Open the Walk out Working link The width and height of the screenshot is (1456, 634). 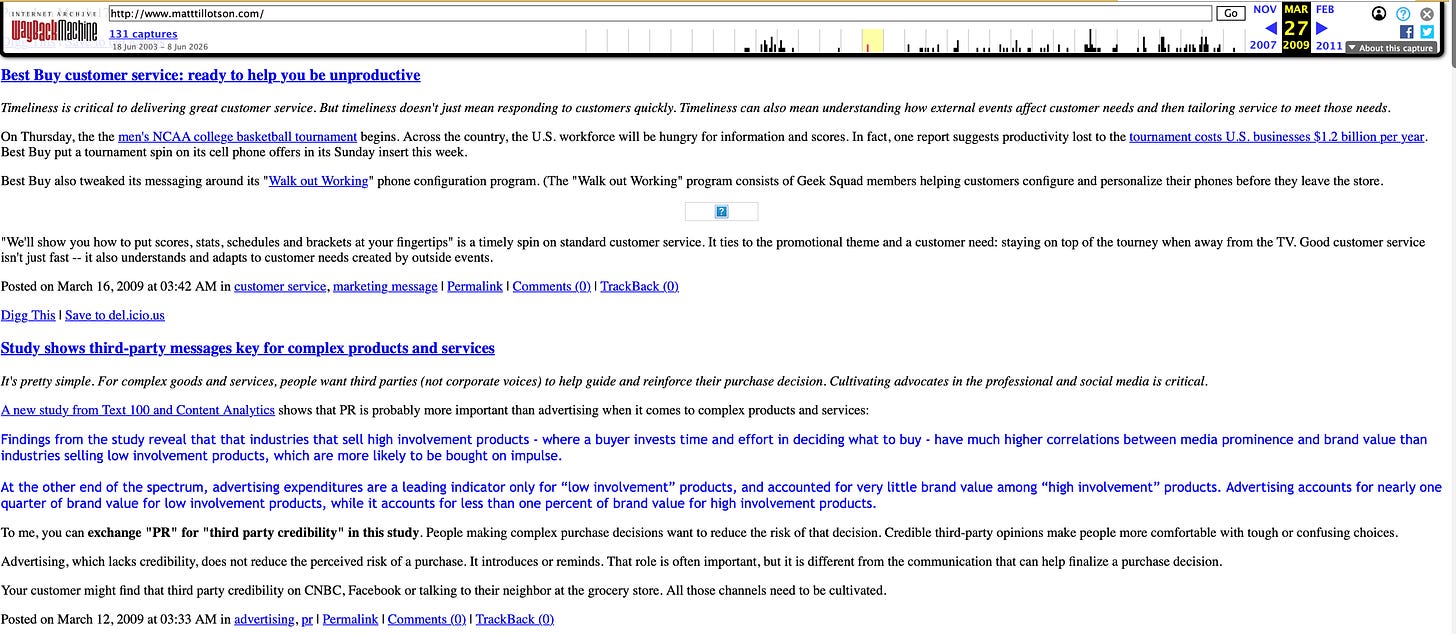318,181
